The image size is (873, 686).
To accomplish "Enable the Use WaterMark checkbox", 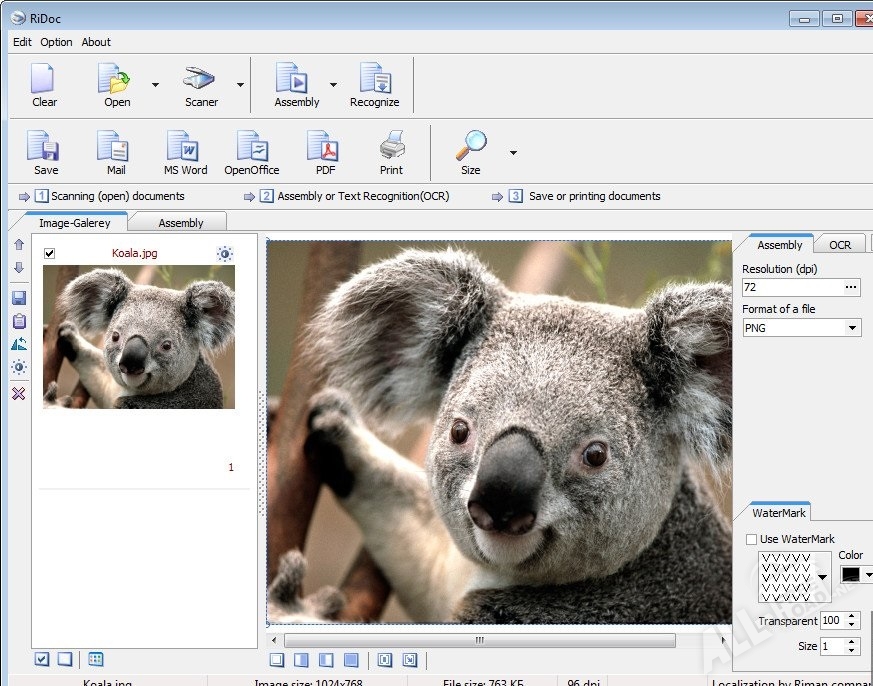I will (x=751, y=539).
